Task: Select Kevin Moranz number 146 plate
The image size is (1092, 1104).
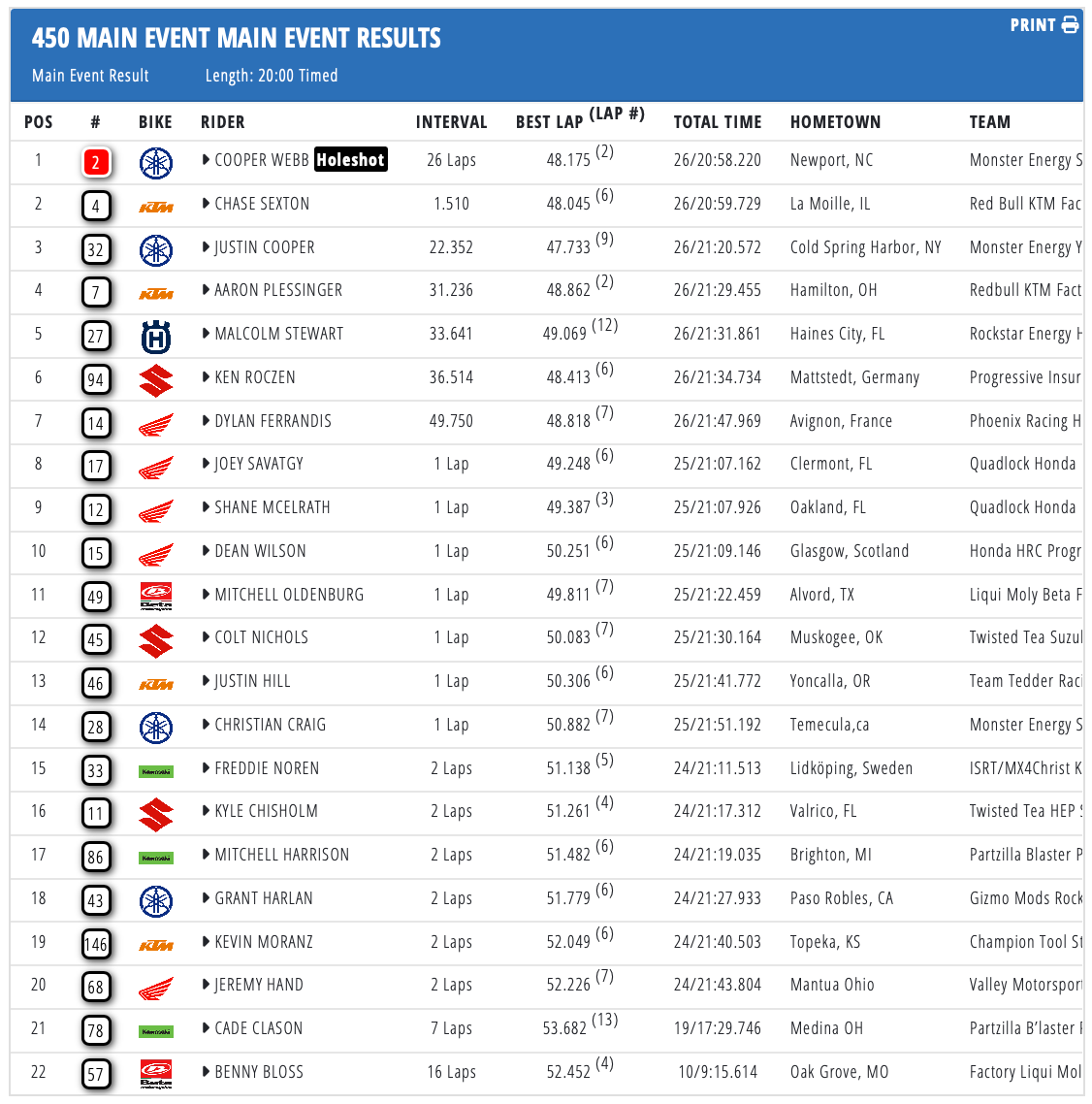Action: pyautogui.click(x=95, y=944)
